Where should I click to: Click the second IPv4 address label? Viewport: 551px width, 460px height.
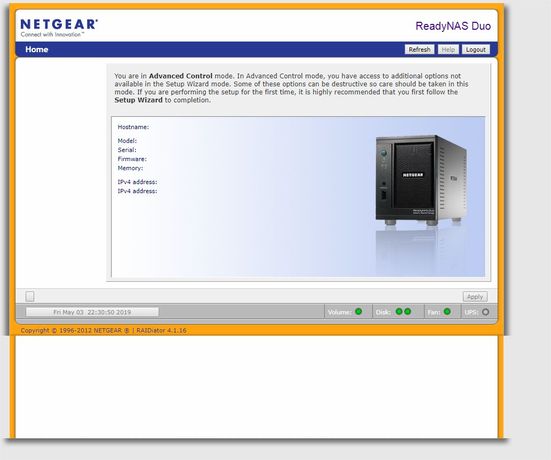[x=137, y=191]
